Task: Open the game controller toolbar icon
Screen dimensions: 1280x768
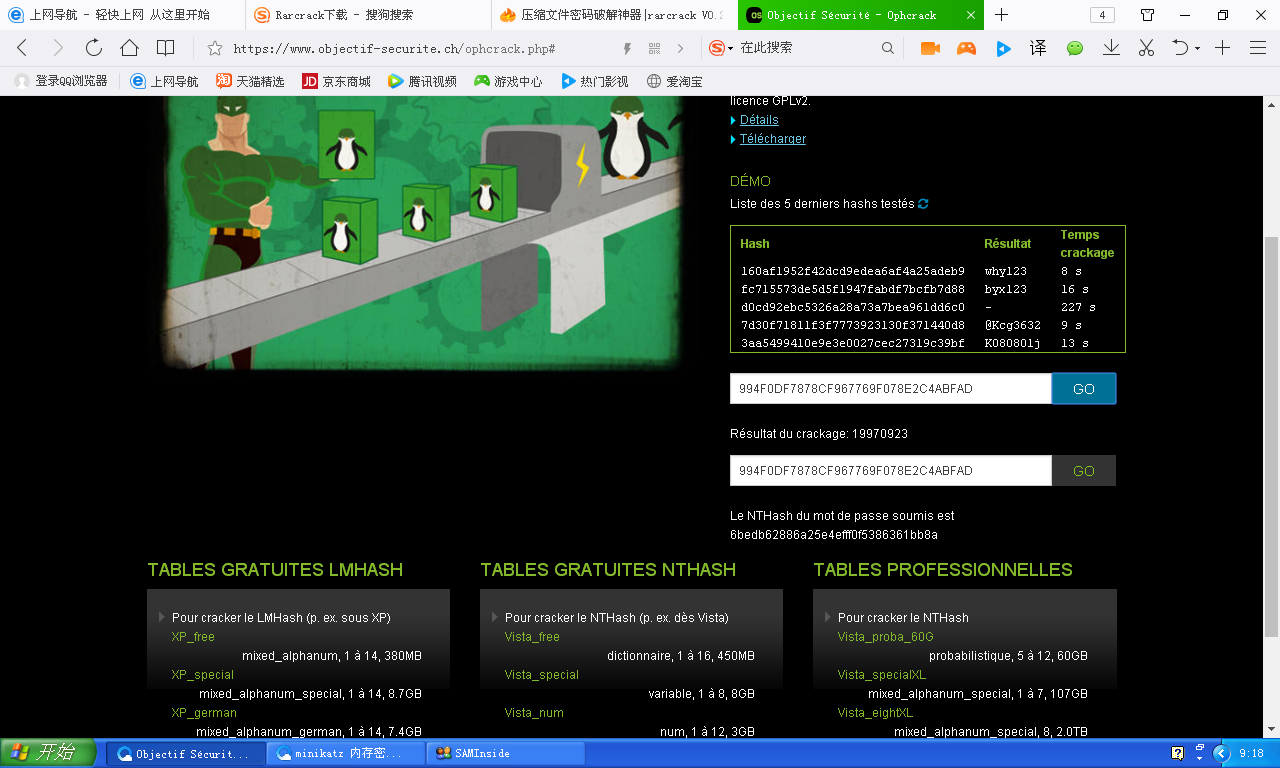Action: [966, 48]
